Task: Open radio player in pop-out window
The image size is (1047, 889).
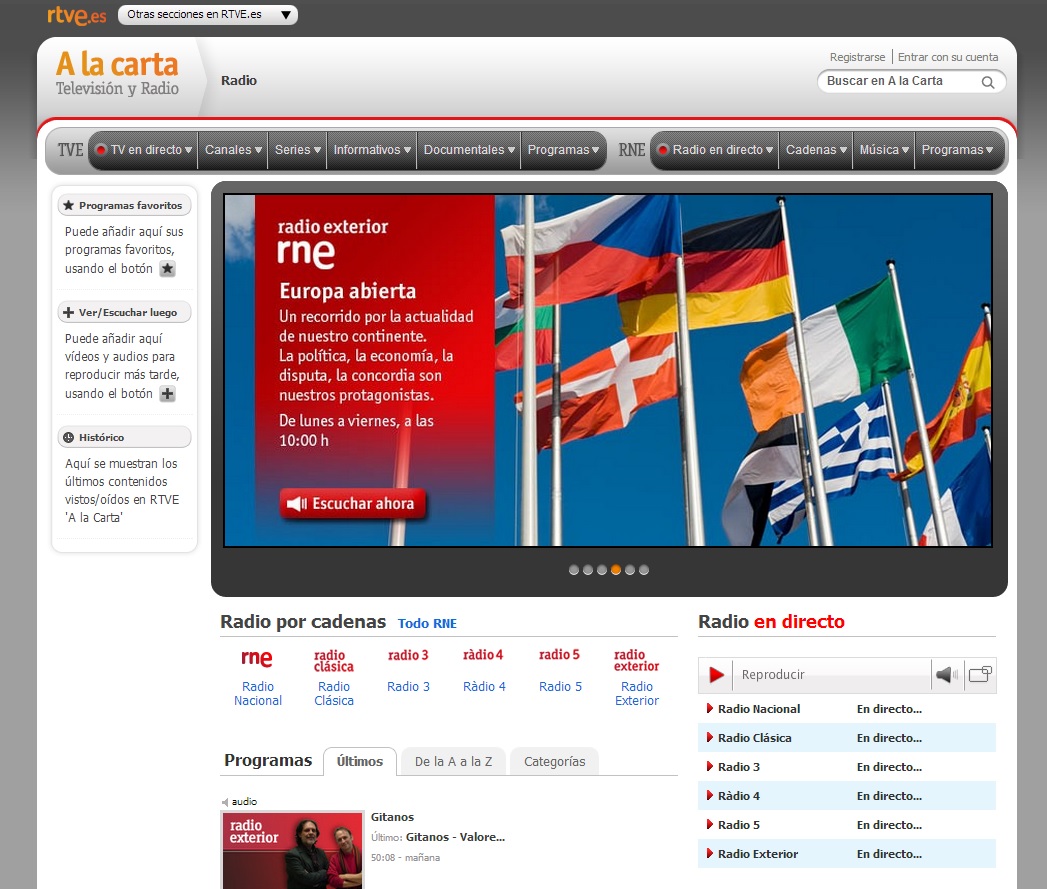Action: pos(980,675)
